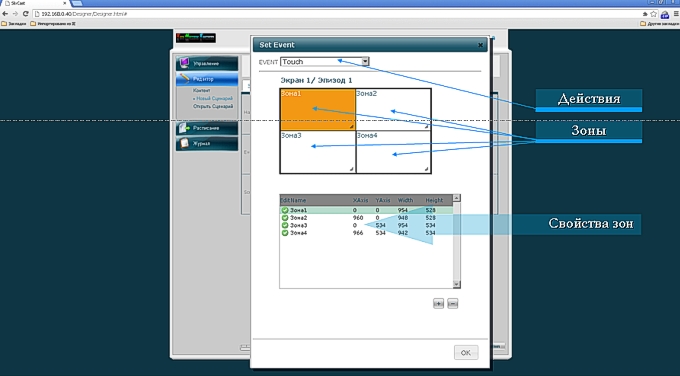Select the Зона2 name in the table
The image size is (680, 376).
tap(298, 218)
